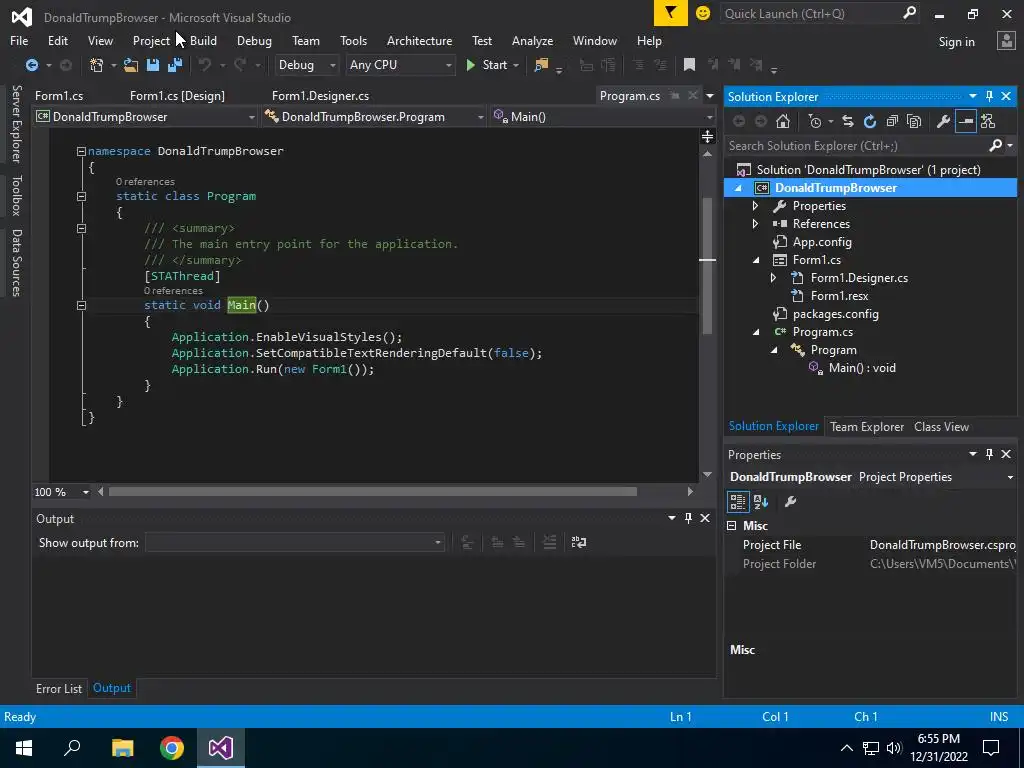Expand the Properties node in Solution Explorer

click(756, 206)
